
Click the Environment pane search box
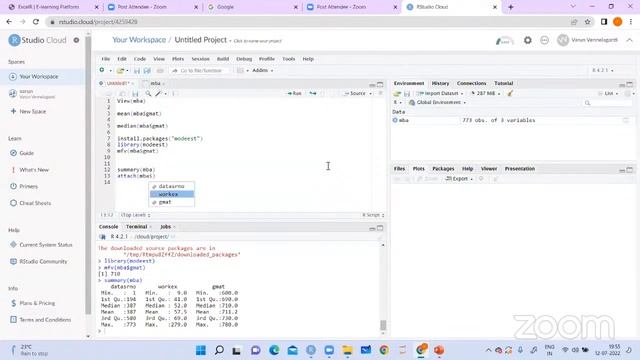point(607,103)
